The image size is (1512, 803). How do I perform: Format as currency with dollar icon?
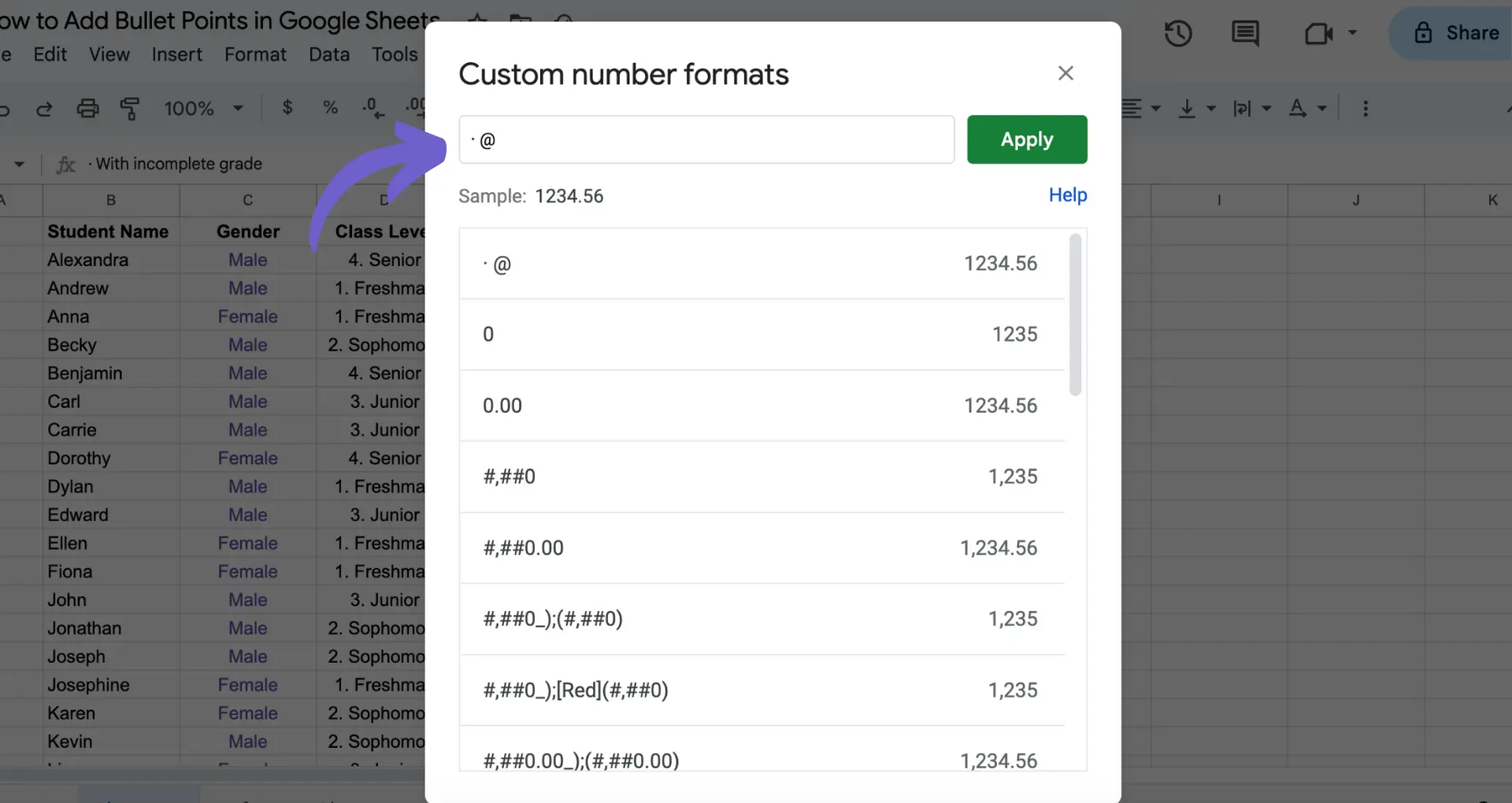tap(287, 108)
